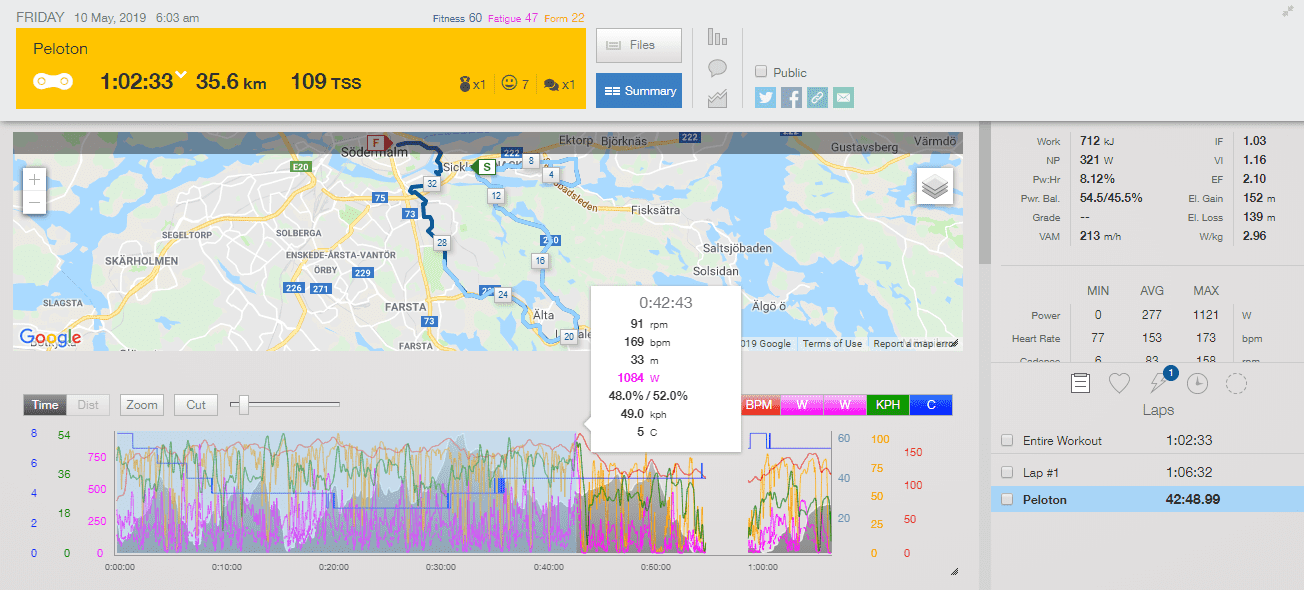
Task: Click the Files button
Action: [x=638, y=45]
